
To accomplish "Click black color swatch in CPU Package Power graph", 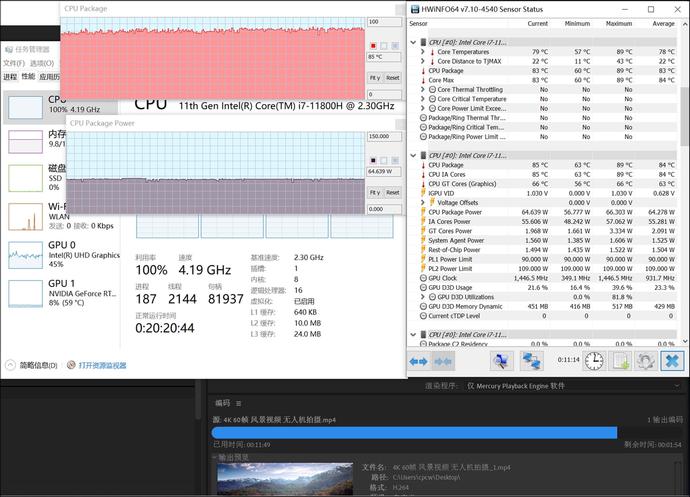I will (x=373, y=160).
